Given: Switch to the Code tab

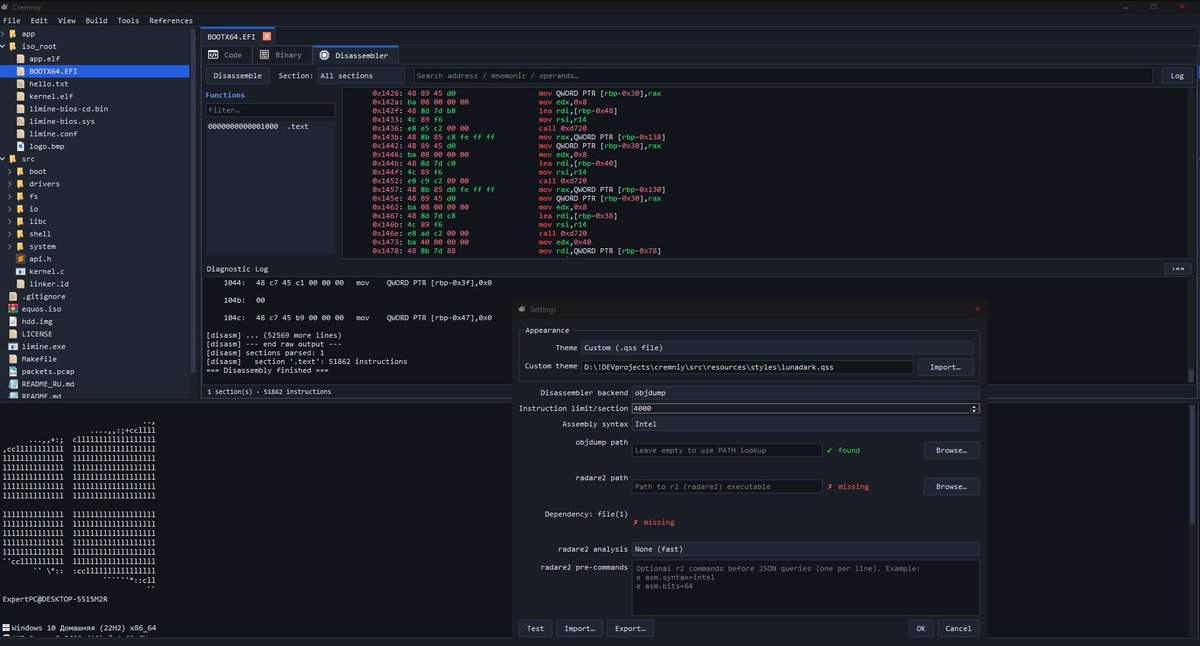Looking at the screenshot, I should [225, 55].
